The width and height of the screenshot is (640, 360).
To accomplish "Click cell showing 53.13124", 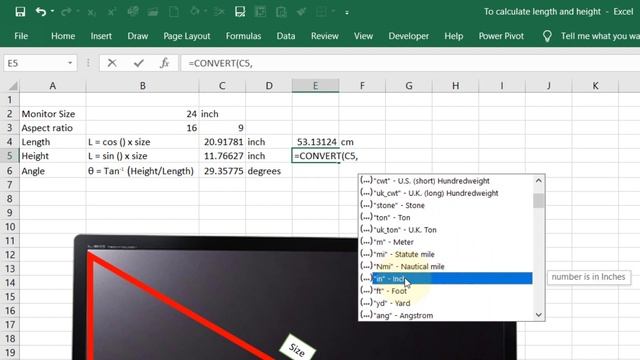I will (x=316, y=142).
